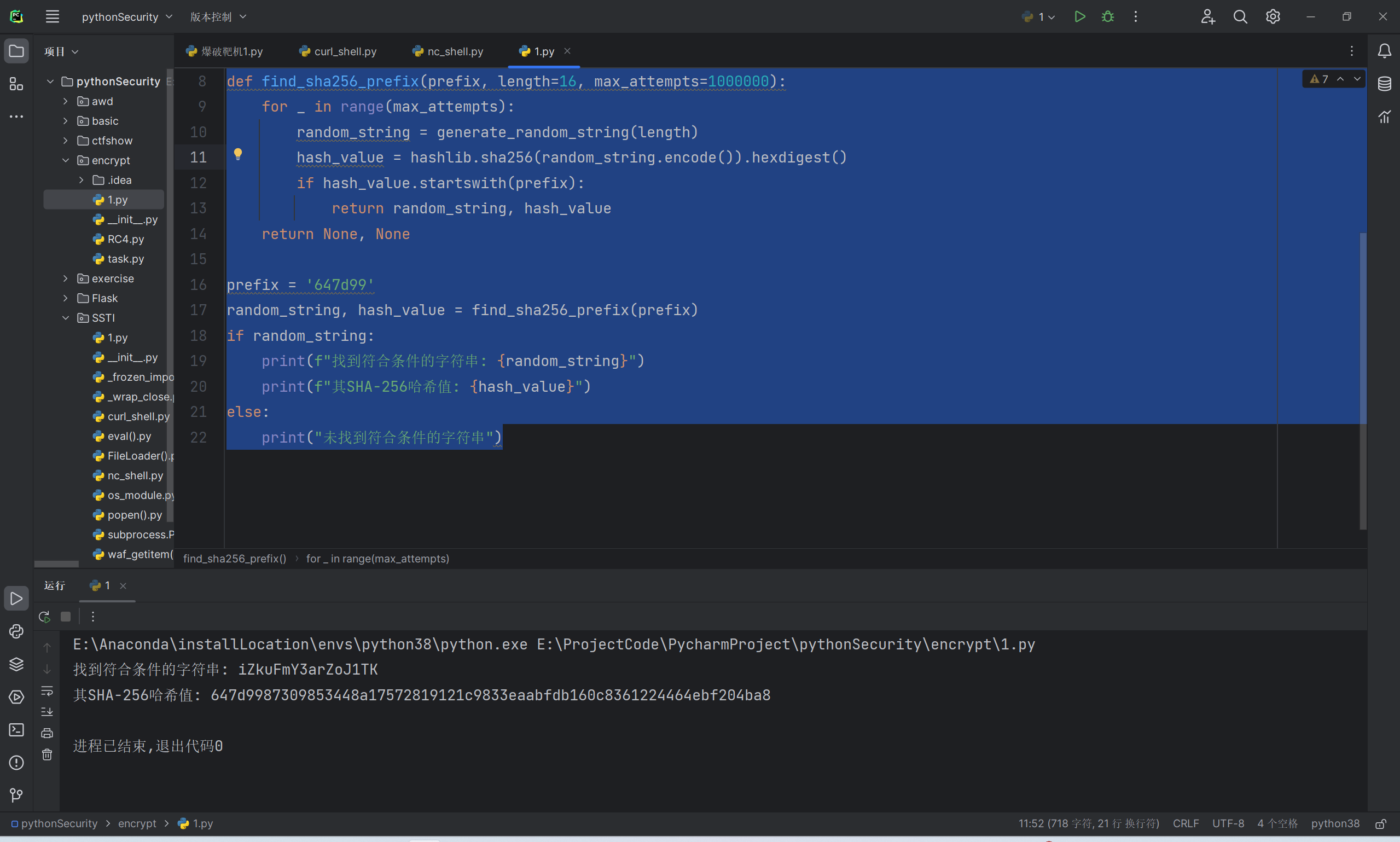Start debugging with the Debug bug icon
The image size is (1400, 842).
(1107, 16)
